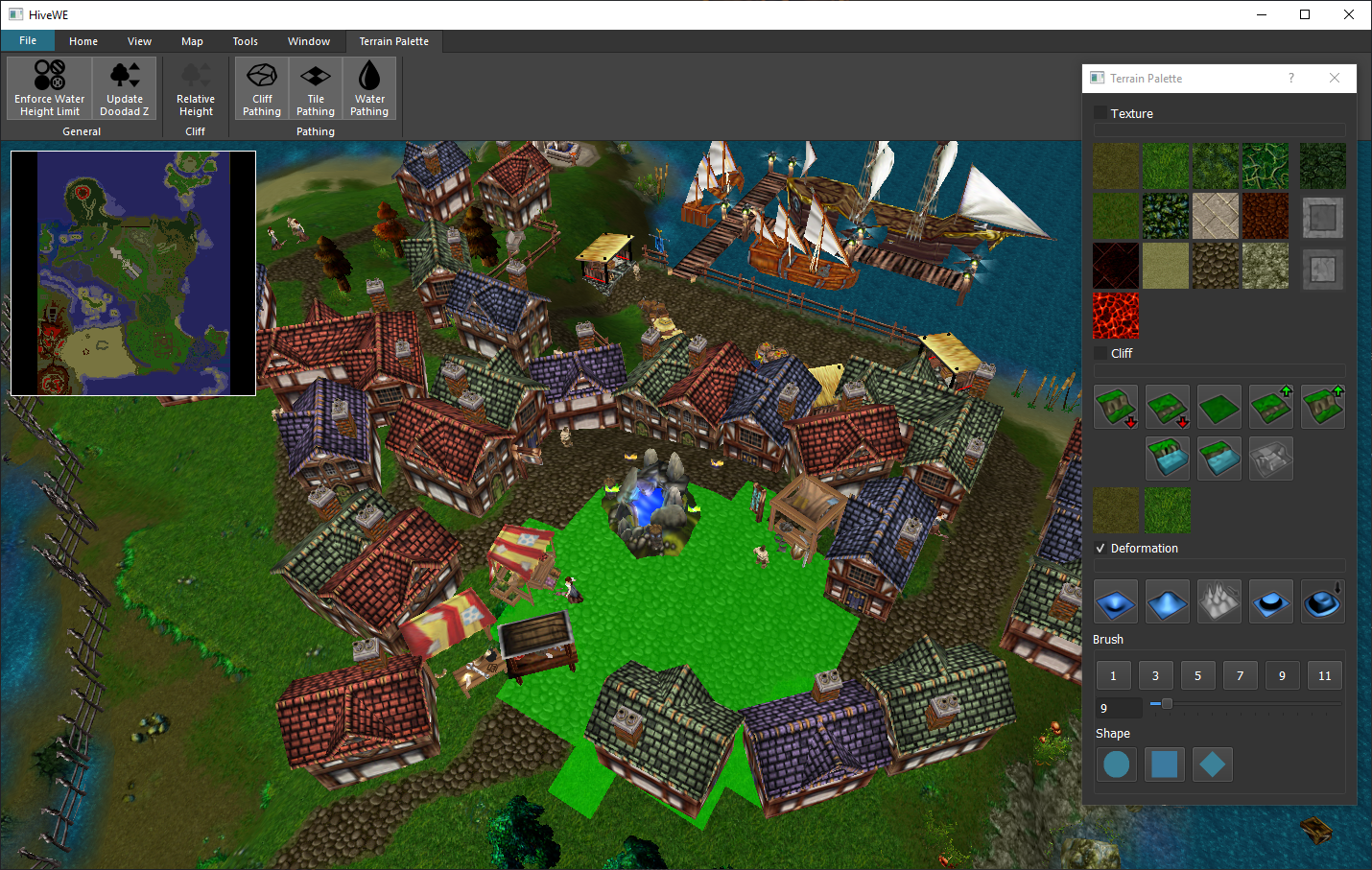The height and width of the screenshot is (870, 1372).
Task: Choose lower terrain deformation tool
Action: 1116,601
